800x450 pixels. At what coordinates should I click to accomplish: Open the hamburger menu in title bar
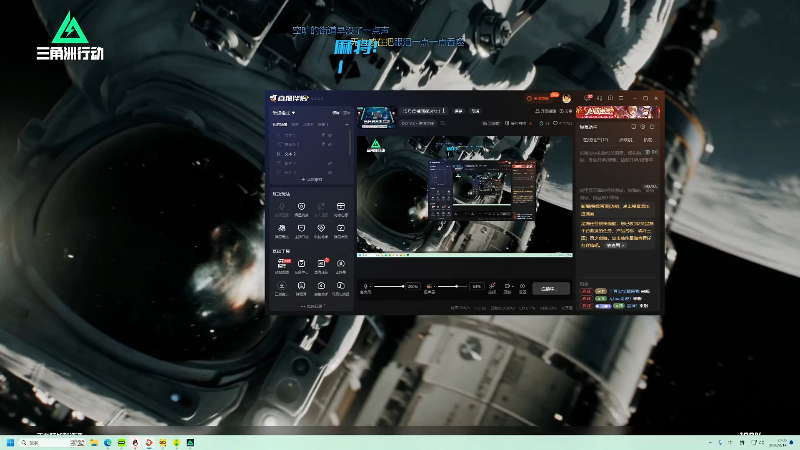(621, 98)
